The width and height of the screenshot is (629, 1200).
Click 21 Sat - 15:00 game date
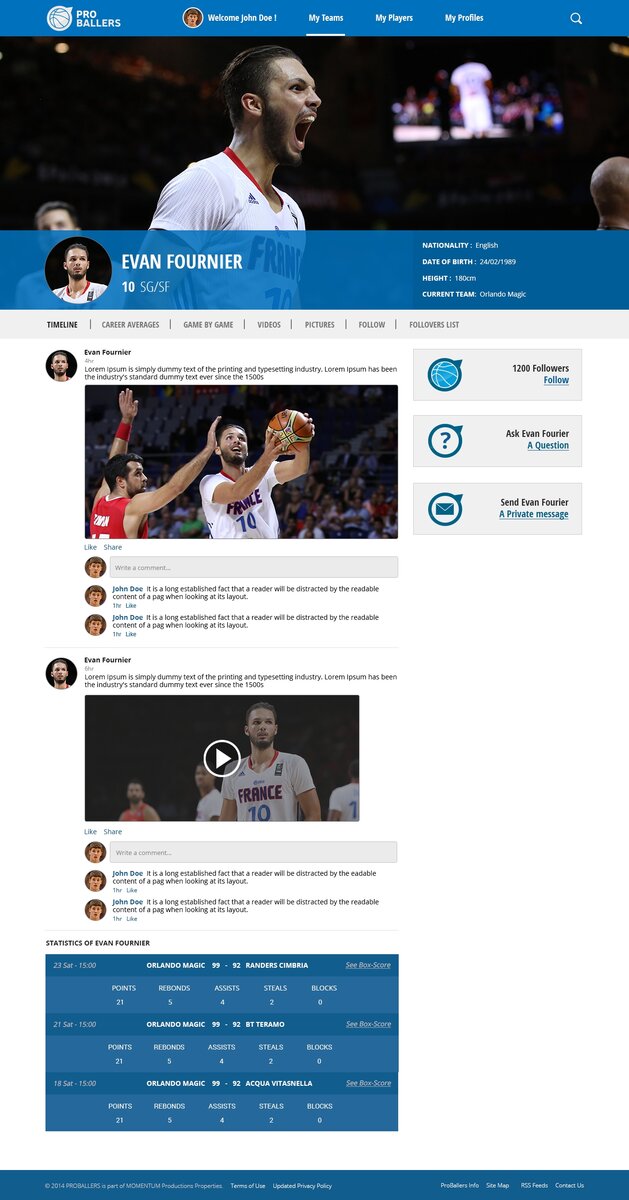75,1024
